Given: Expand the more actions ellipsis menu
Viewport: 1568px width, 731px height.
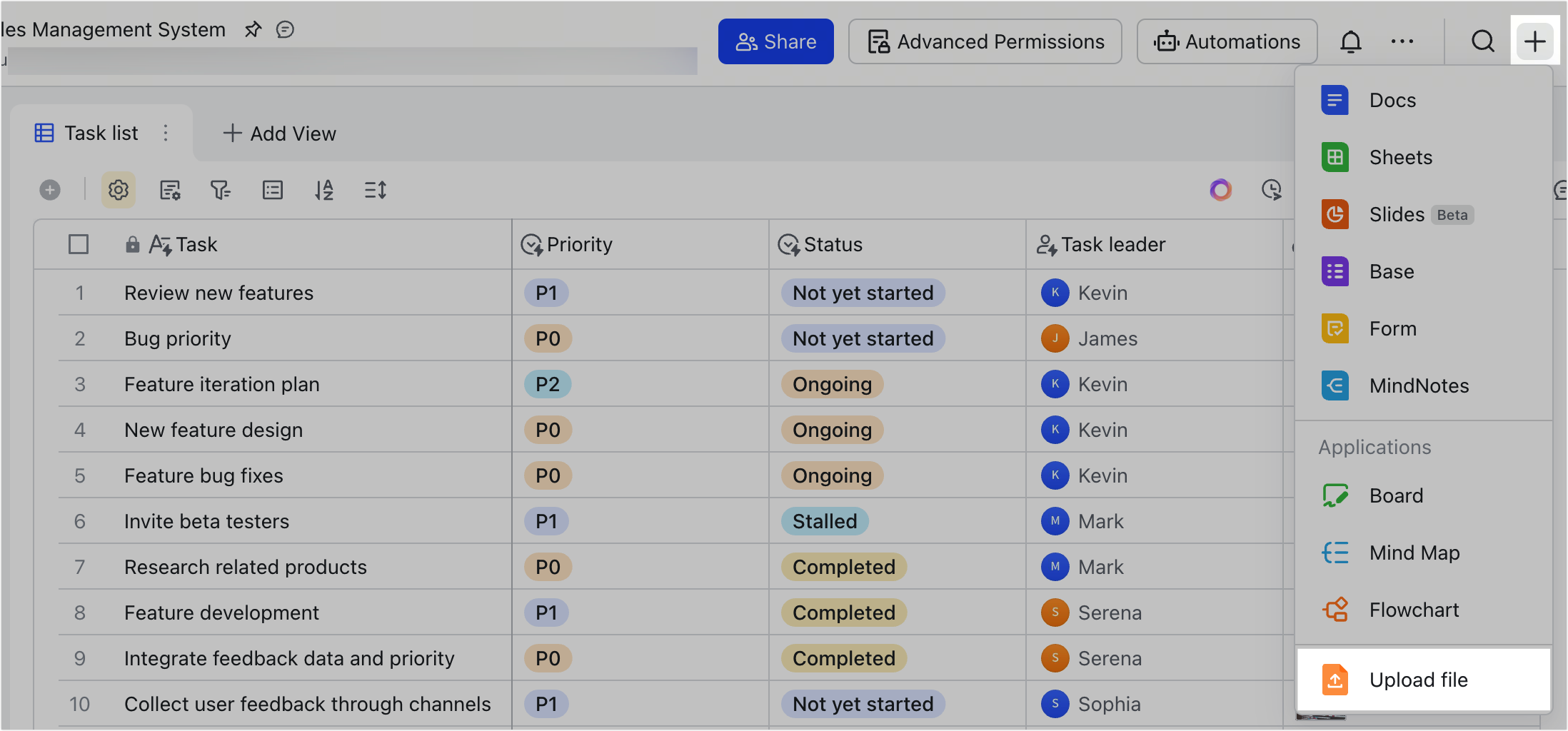Looking at the screenshot, I should pos(1402,41).
